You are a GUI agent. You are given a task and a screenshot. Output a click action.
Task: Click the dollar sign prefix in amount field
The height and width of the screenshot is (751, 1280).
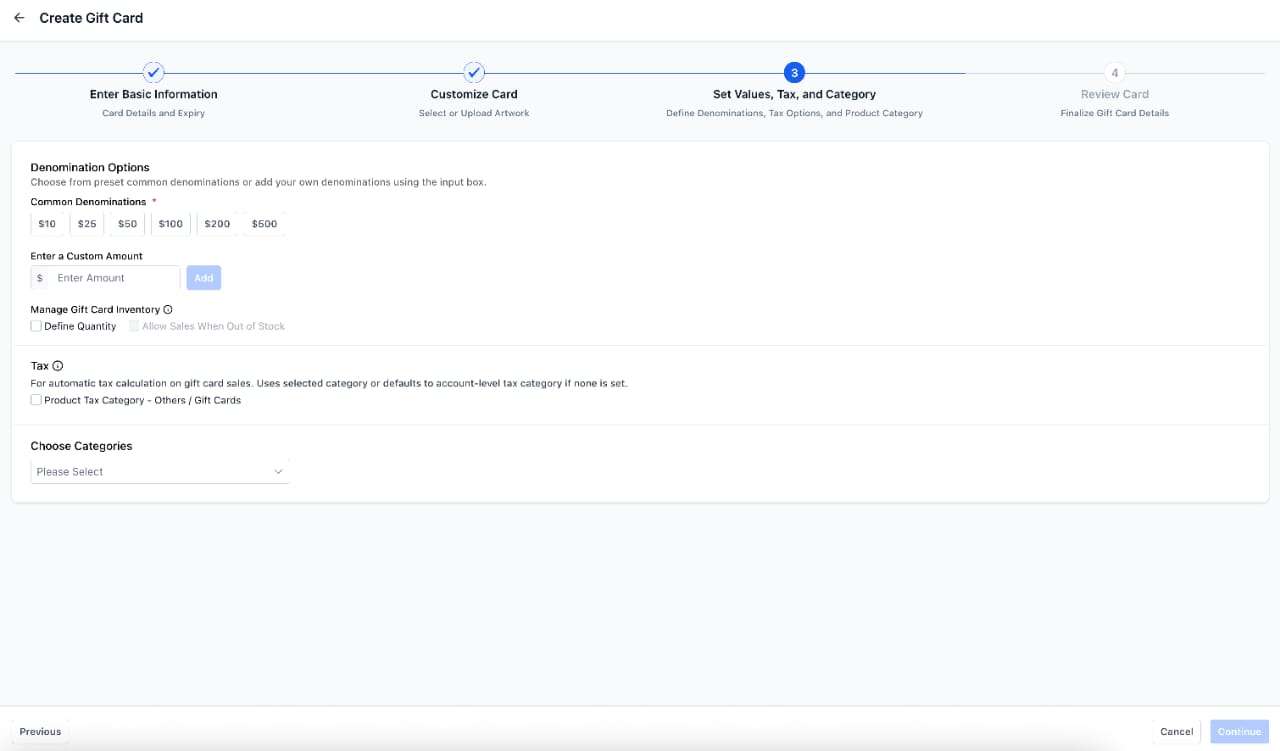(40, 278)
